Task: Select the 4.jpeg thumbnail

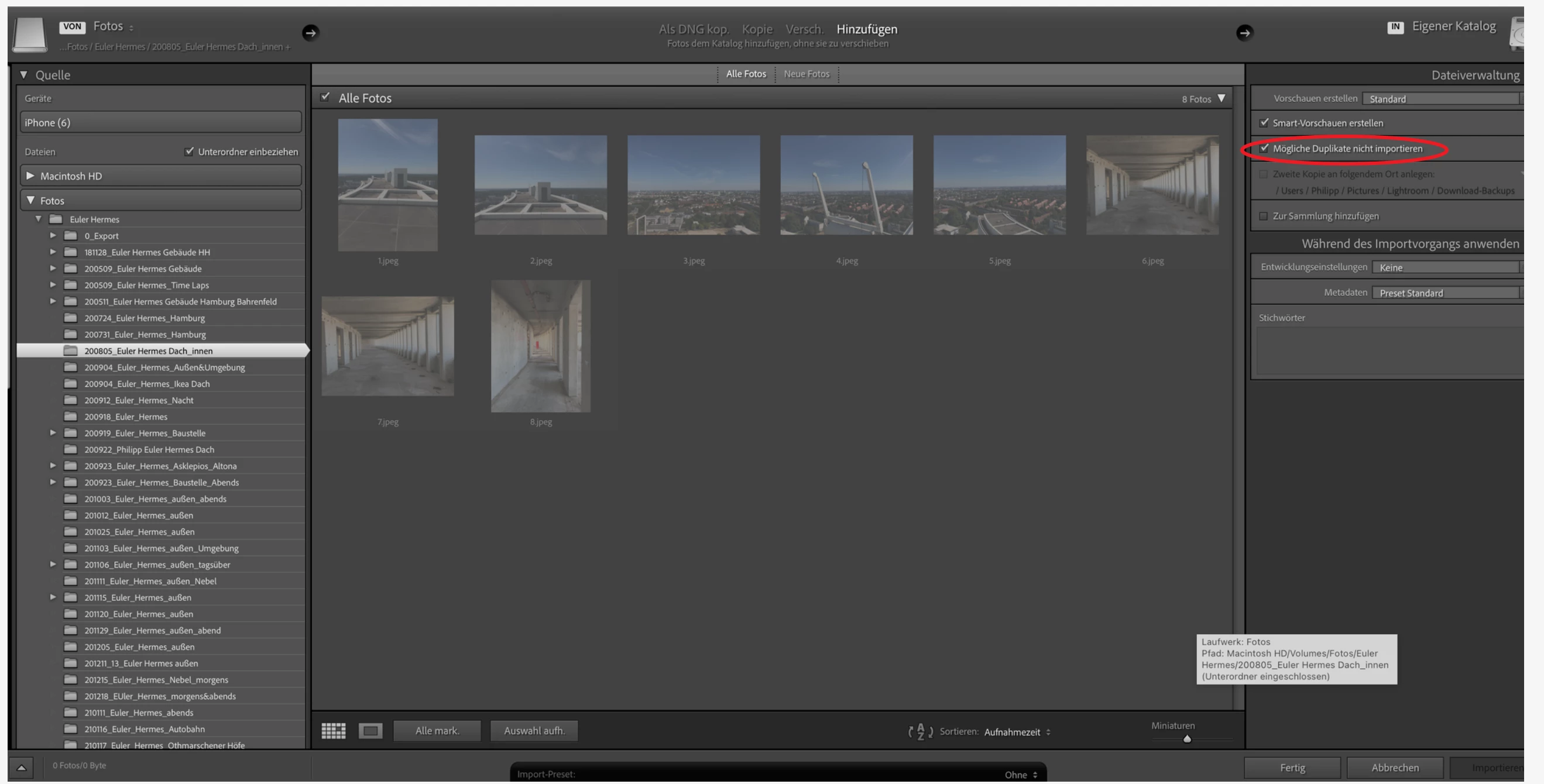Action: coord(846,185)
